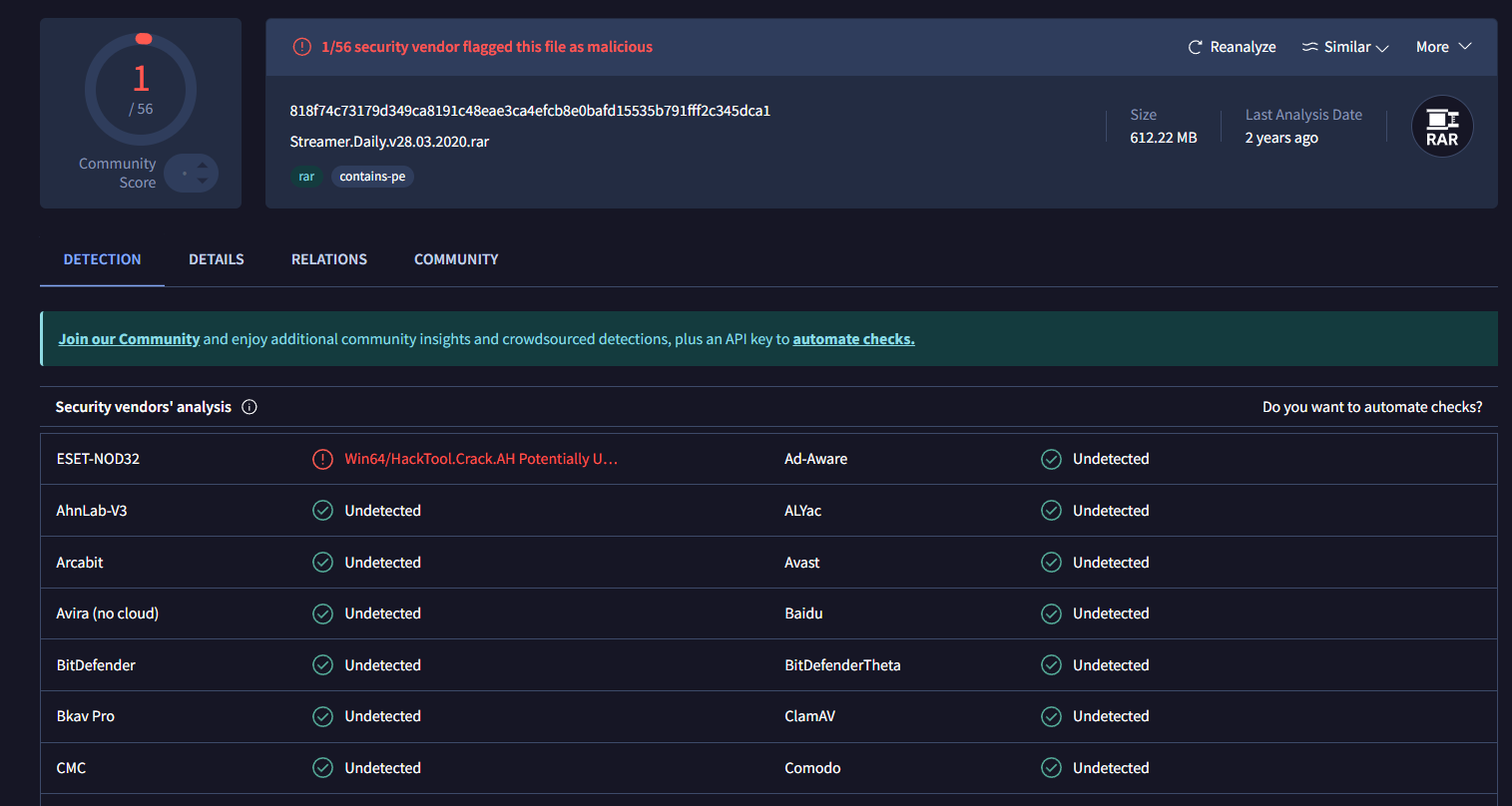1512x806 pixels.
Task: Open the More dropdown menu
Action: pyautogui.click(x=1443, y=47)
